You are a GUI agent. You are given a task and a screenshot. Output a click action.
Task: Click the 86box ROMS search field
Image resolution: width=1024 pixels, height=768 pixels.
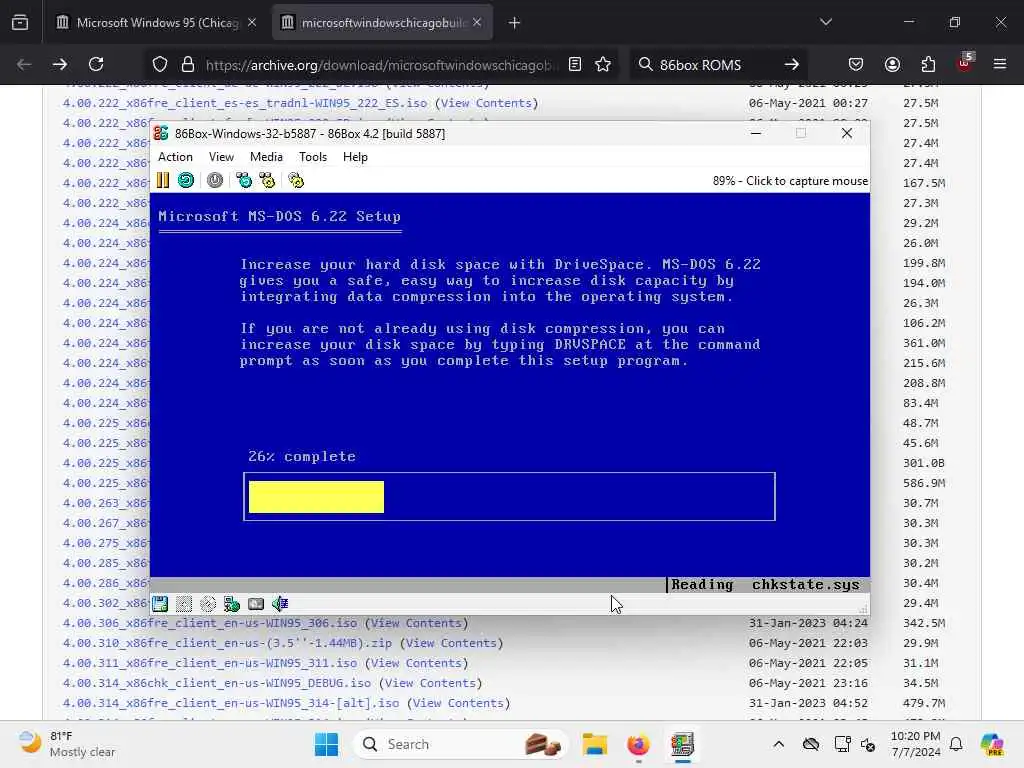[x=717, y=65]
